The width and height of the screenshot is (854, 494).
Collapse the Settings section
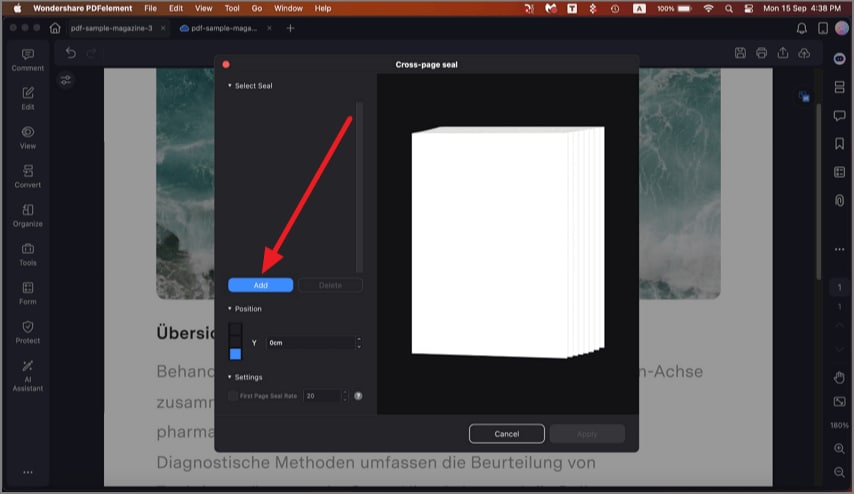[x=229, y=377]
